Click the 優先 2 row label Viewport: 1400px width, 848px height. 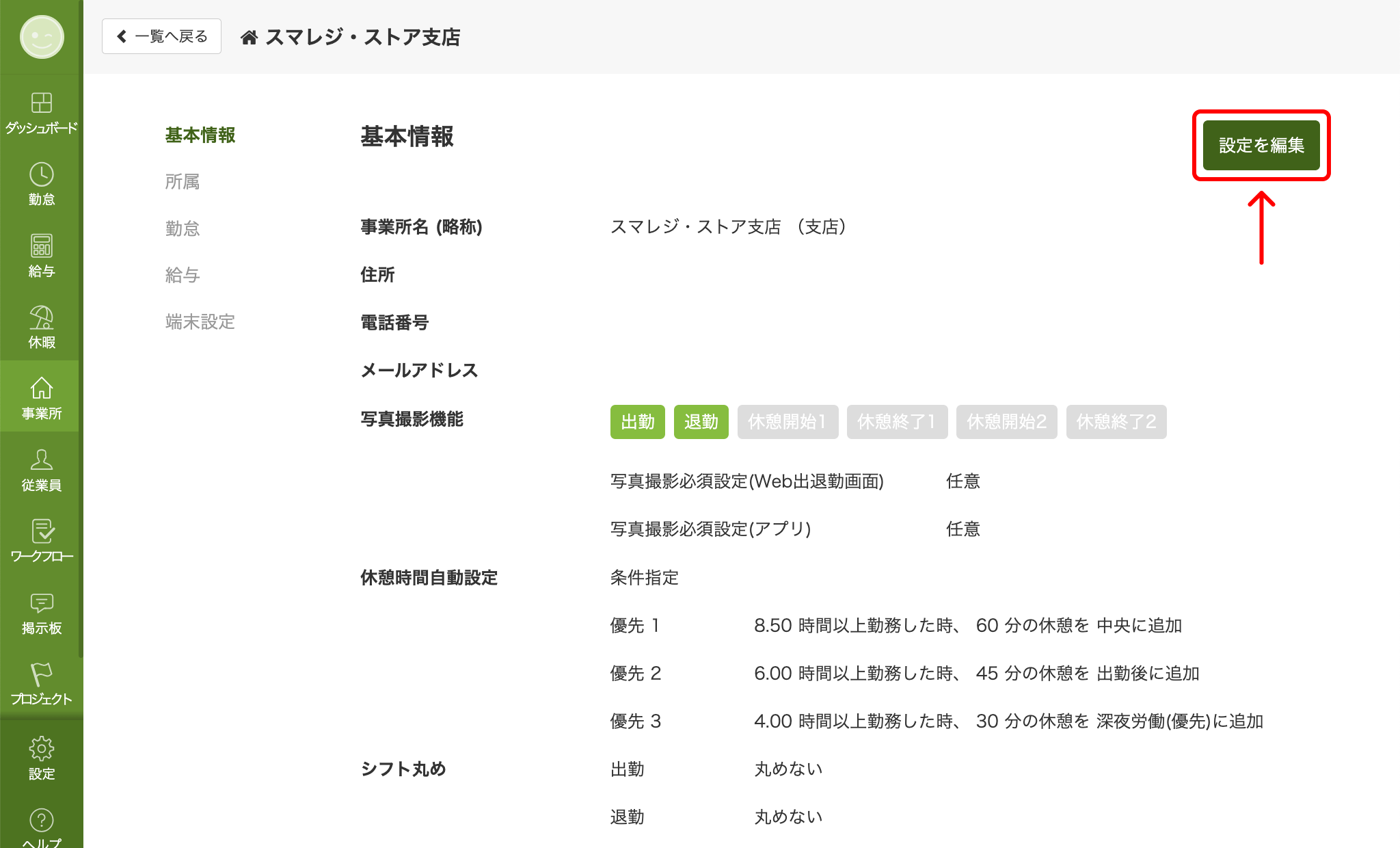click(636, 674)
